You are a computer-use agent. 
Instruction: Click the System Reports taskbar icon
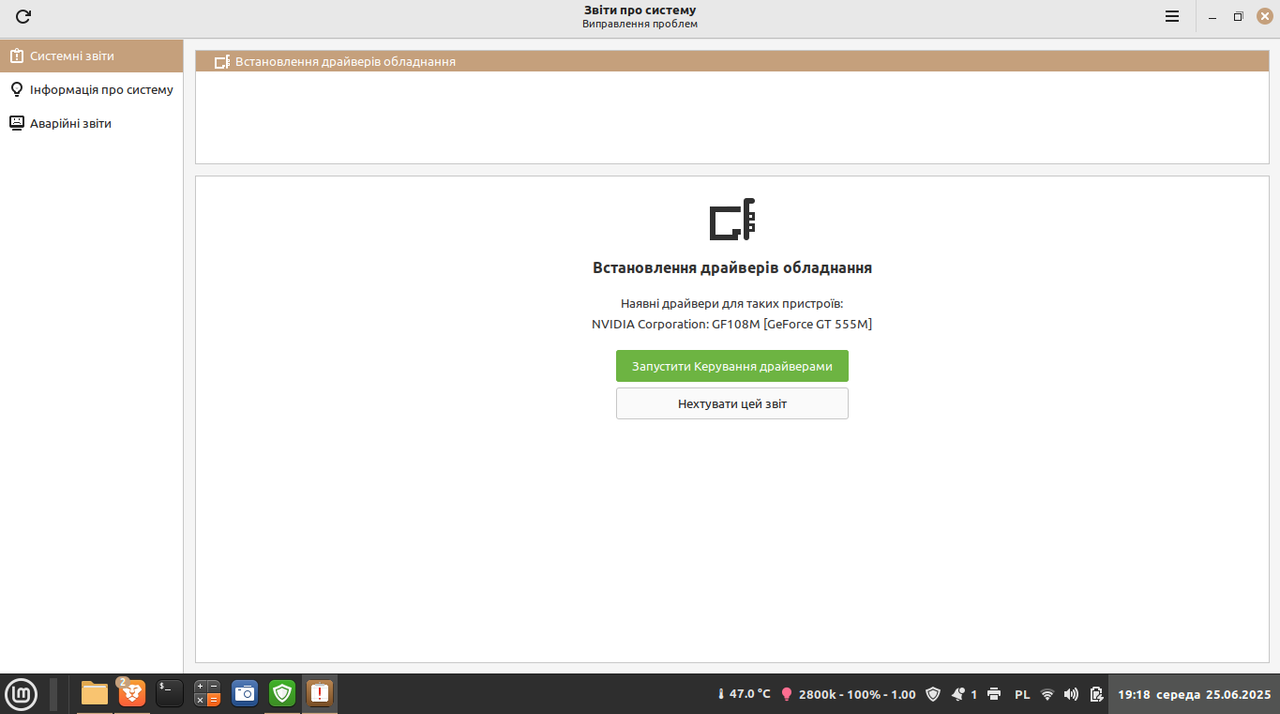click(320, 692)
